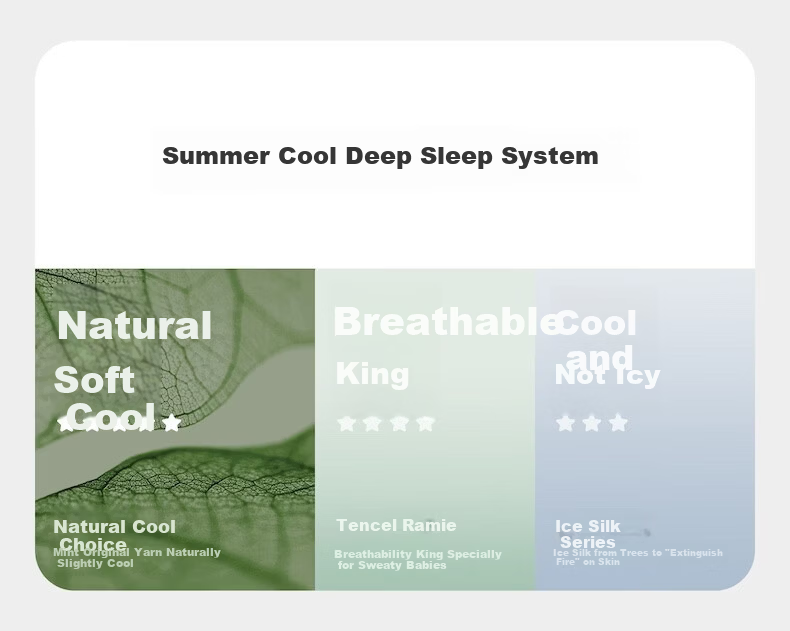
Task: Click the 'Summer Cool Deep Sleep System' heading
Action: tap(380, 156)
